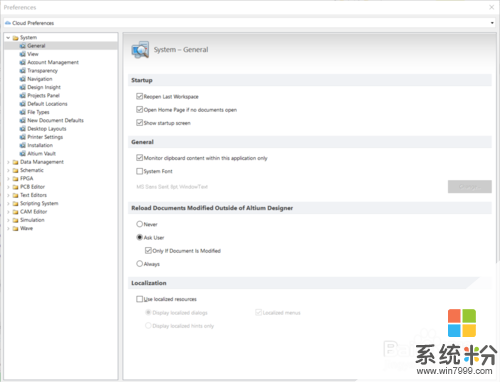The height and width of the screenshot is (382, 500).
Task: Expand the Text Editors node arrow
Action: click(x=8, y=195)
